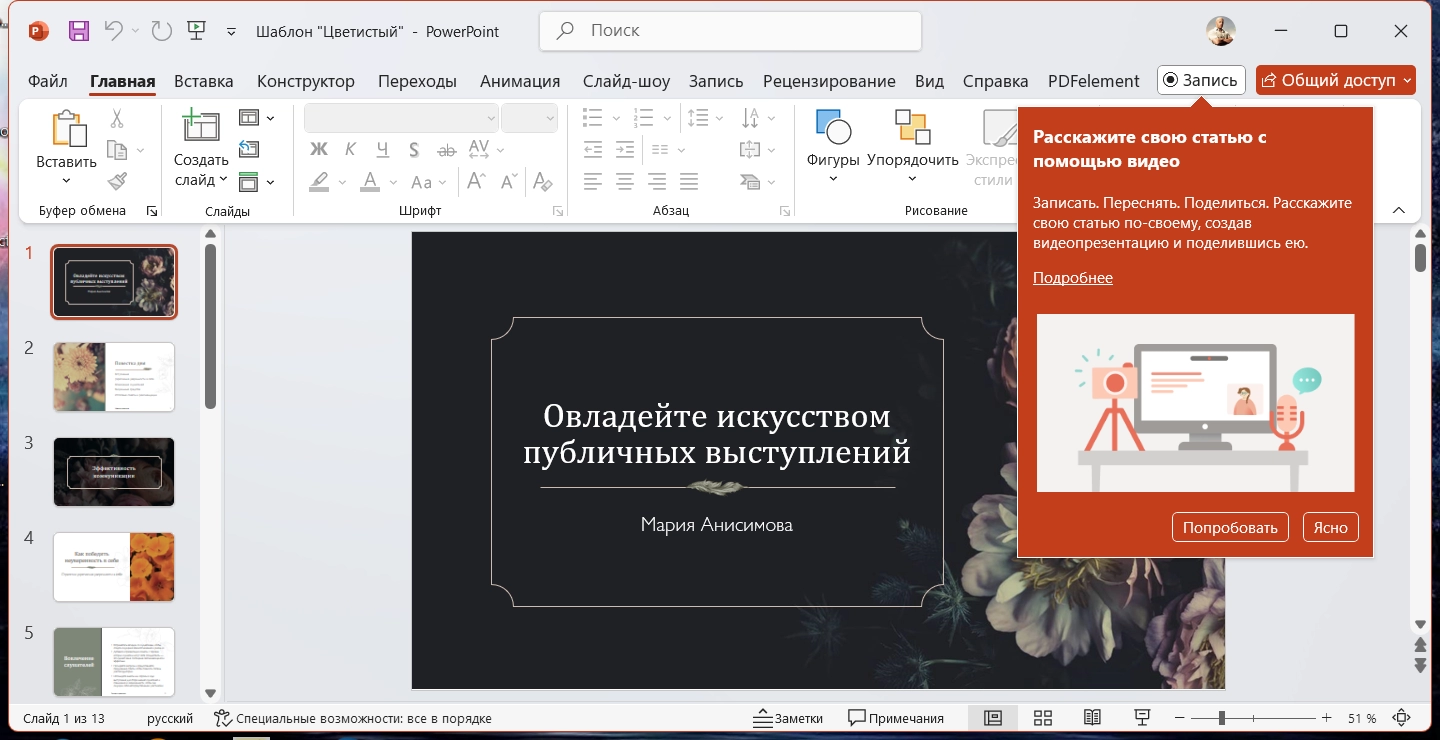Open the Фигуры shapes dropdown
The width and height of the screenshot is (1440, 740).
pyautogui.click(x=833, y=179)
